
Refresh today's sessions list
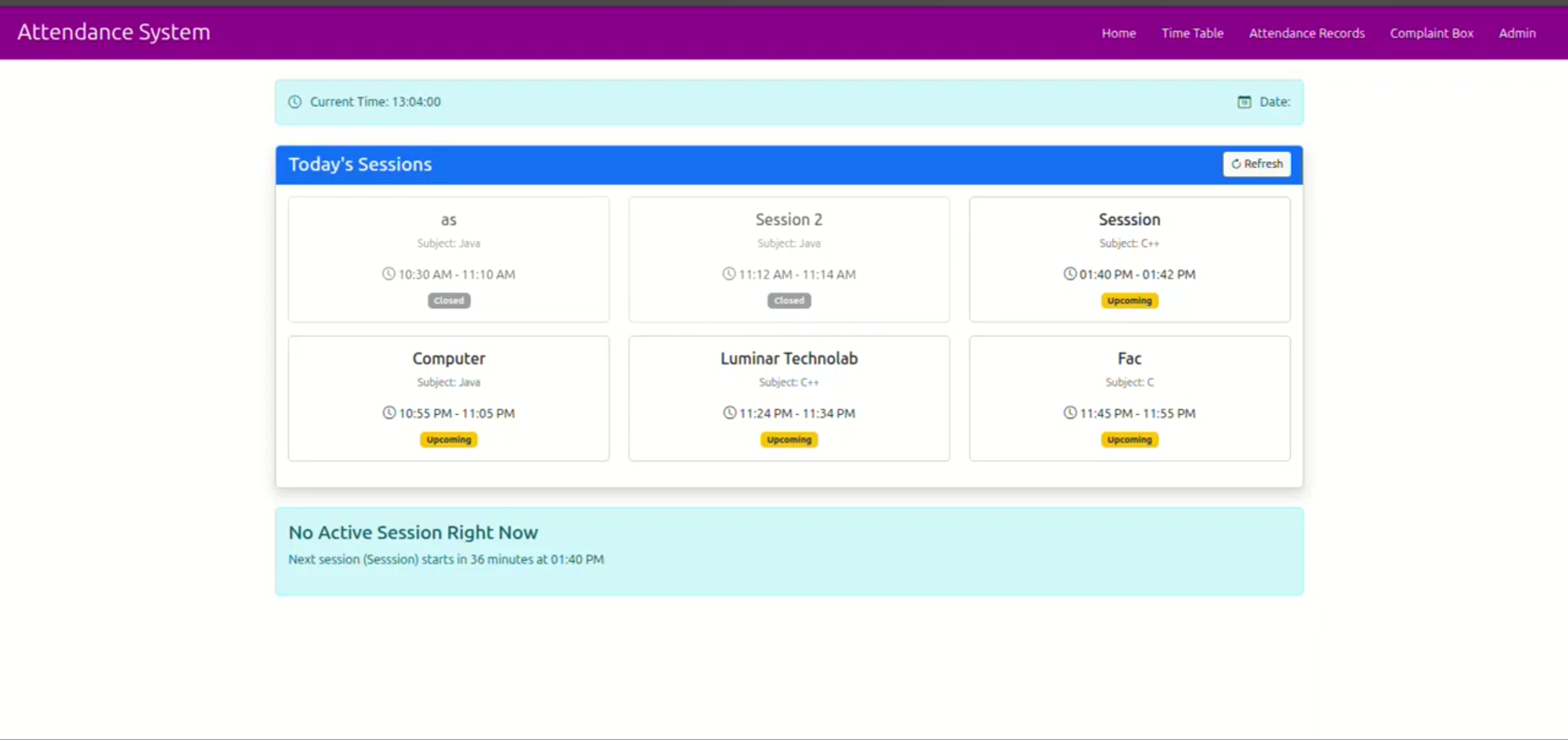tap(1256, 164)
